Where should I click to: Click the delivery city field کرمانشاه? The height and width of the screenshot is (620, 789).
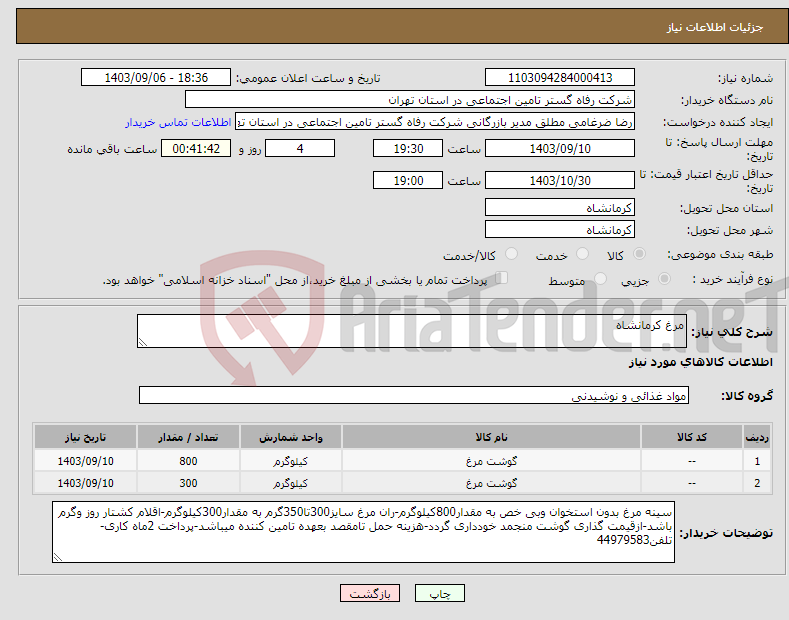coord(560,229)
